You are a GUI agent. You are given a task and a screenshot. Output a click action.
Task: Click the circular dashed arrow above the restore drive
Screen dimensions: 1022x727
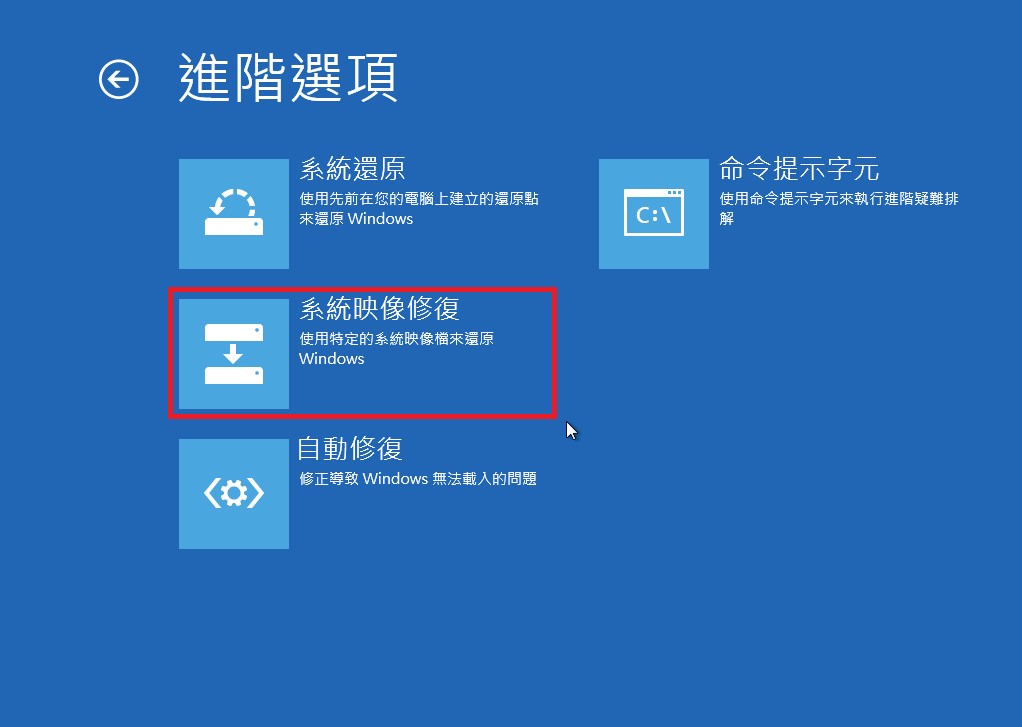(x=233, y=201)
